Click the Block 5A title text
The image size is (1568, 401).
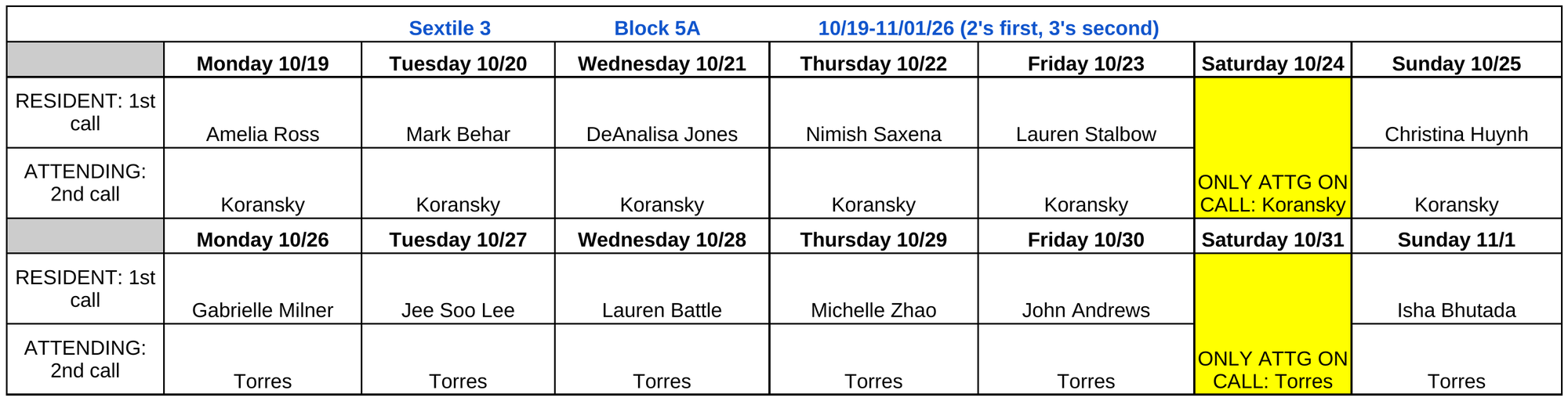click(657, 28)
